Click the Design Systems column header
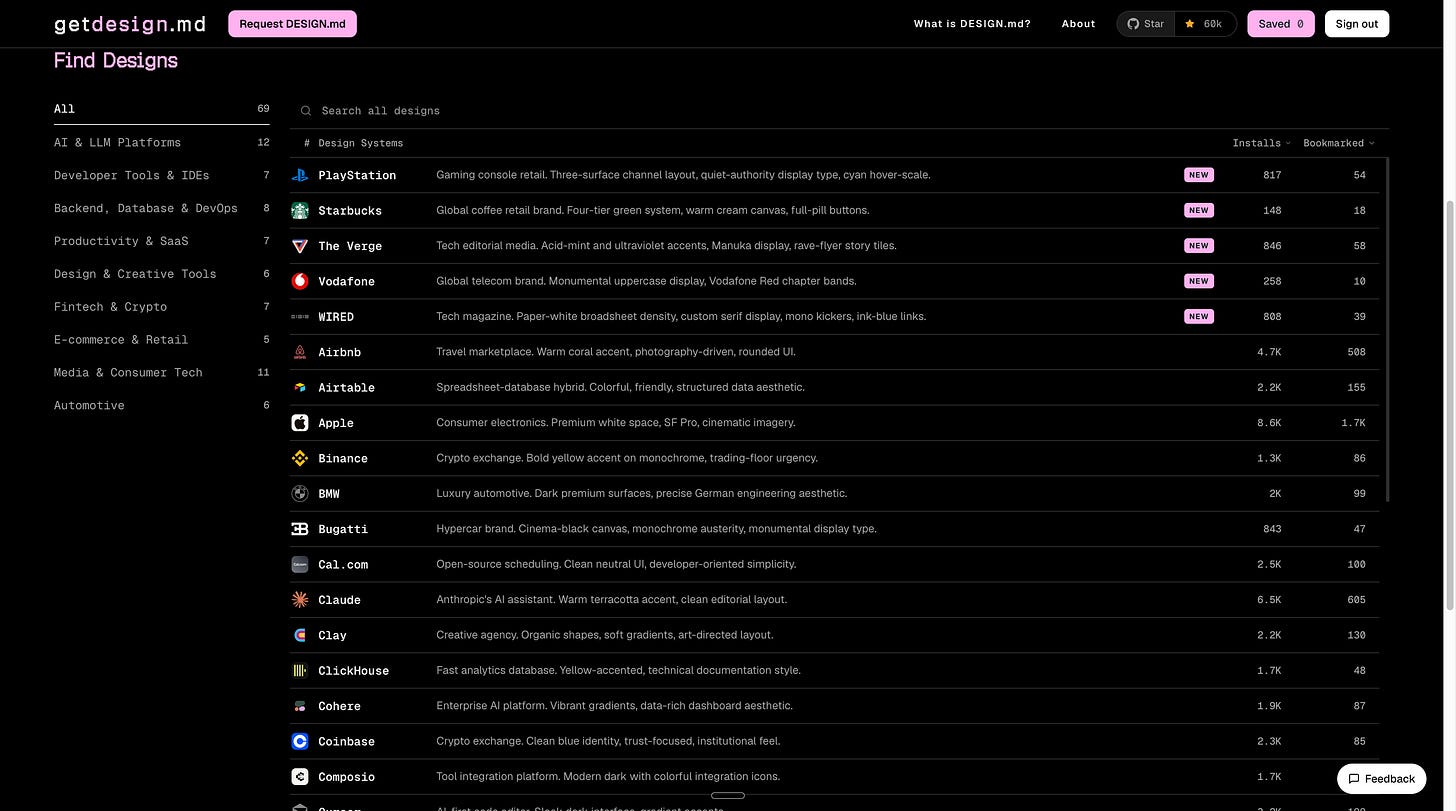The height and width of the screenshot is (811, 1456). [360, 143]
